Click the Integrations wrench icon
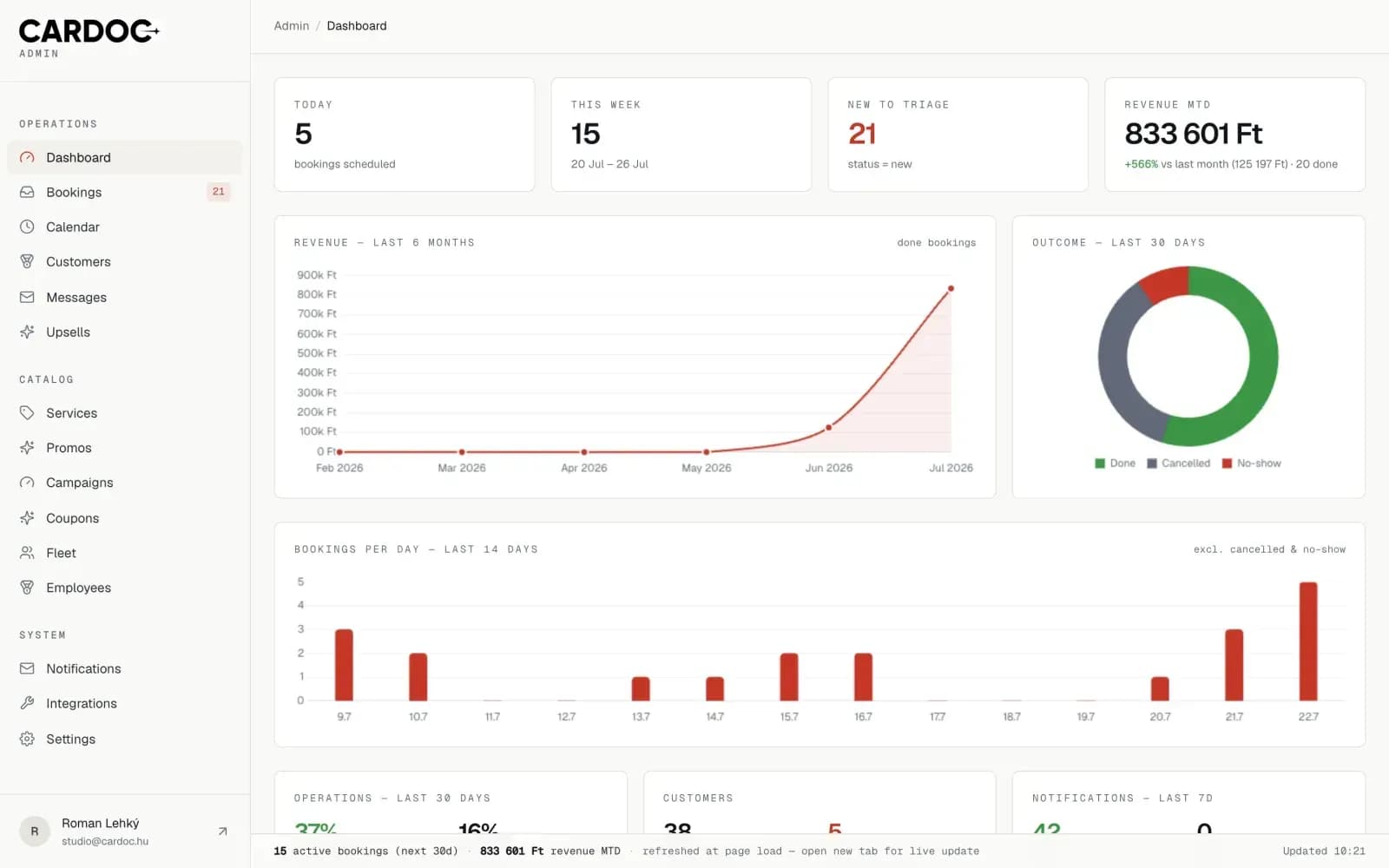 [x=27, y=703]
